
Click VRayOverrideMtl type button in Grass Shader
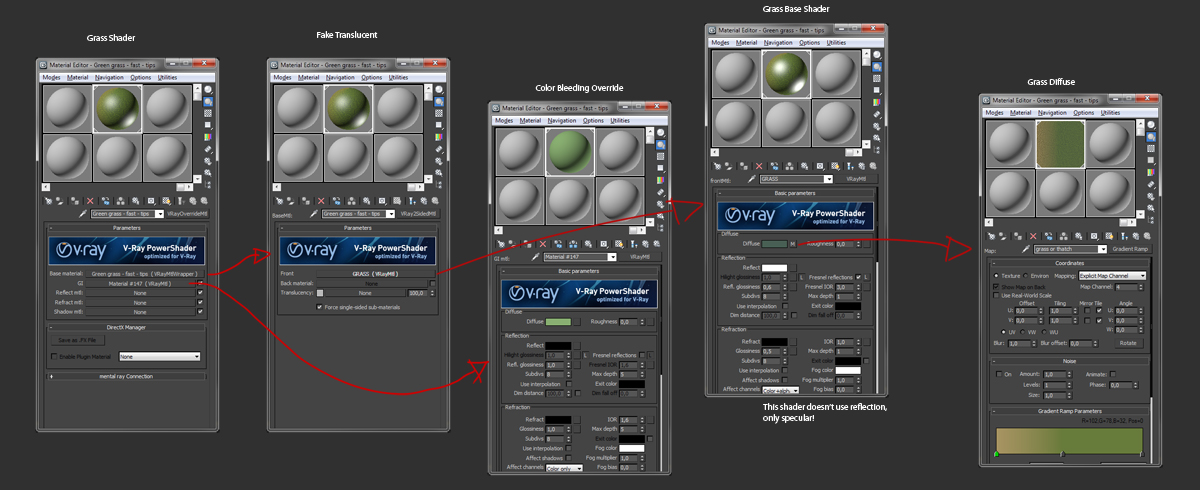(x=186, y=214)
